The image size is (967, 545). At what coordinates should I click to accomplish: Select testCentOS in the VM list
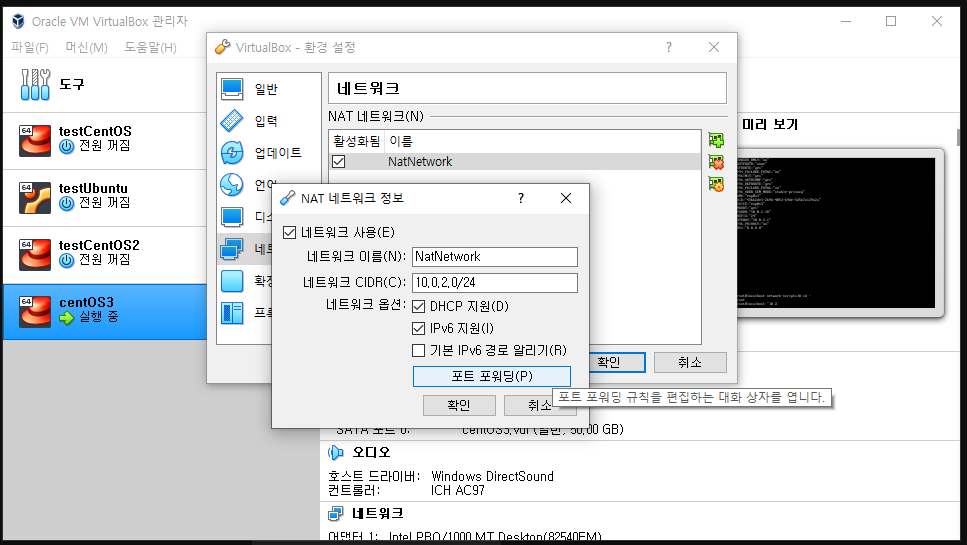tap(105, 141)
